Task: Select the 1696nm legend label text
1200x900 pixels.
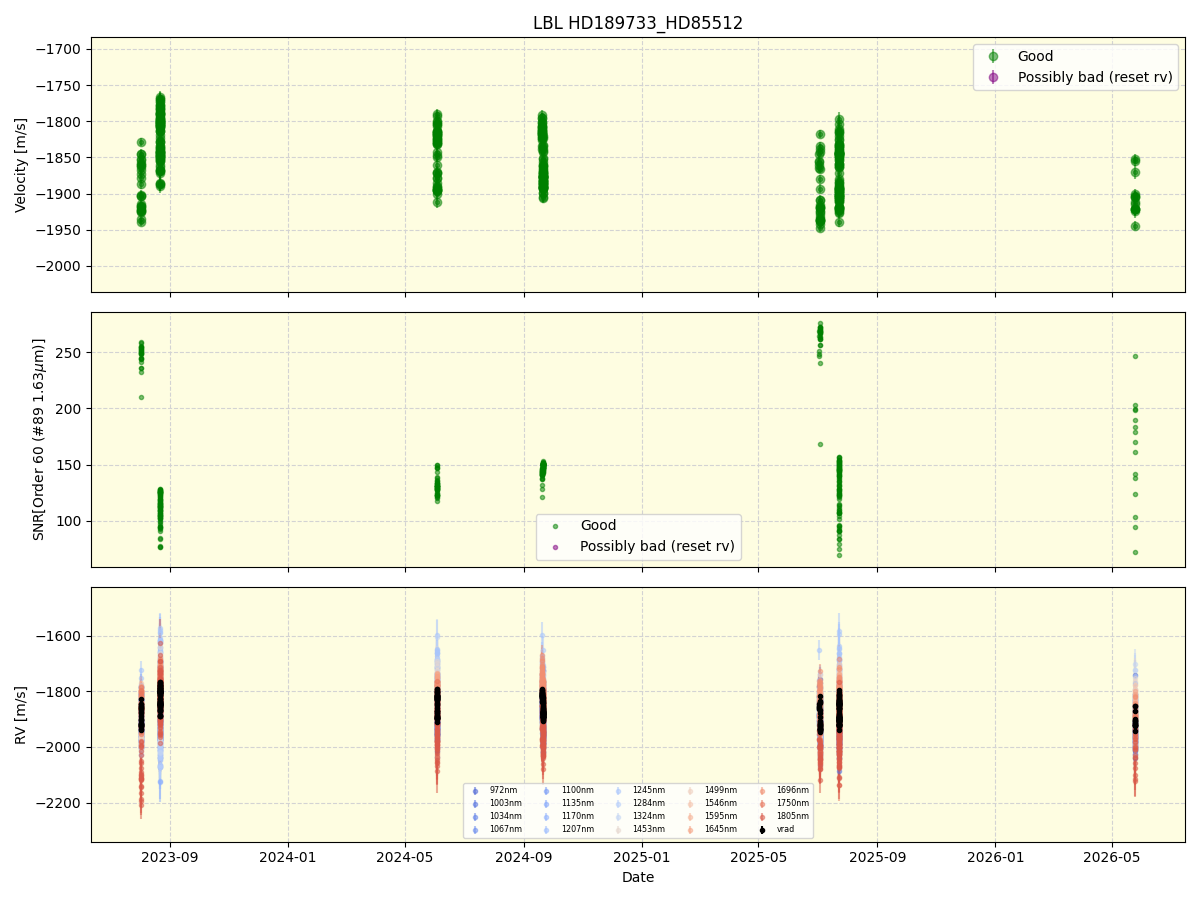Action: (793, 790)
